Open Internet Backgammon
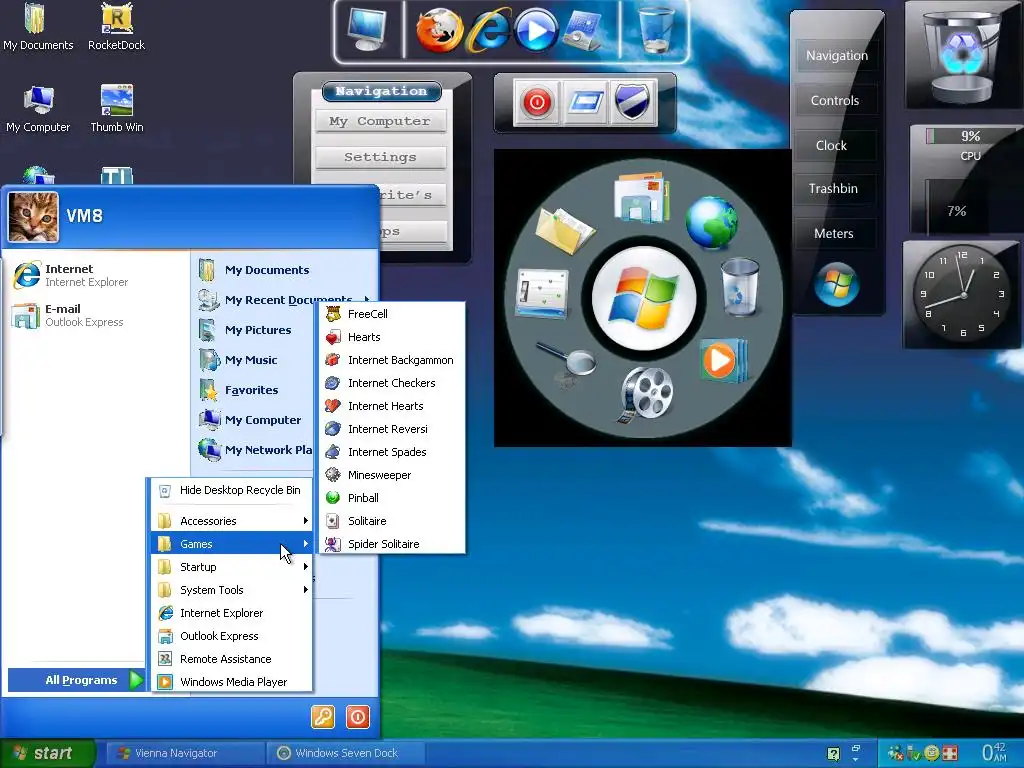Image resolution: width=1024 pixels, height=768 pixels. [x=392, y=360]
